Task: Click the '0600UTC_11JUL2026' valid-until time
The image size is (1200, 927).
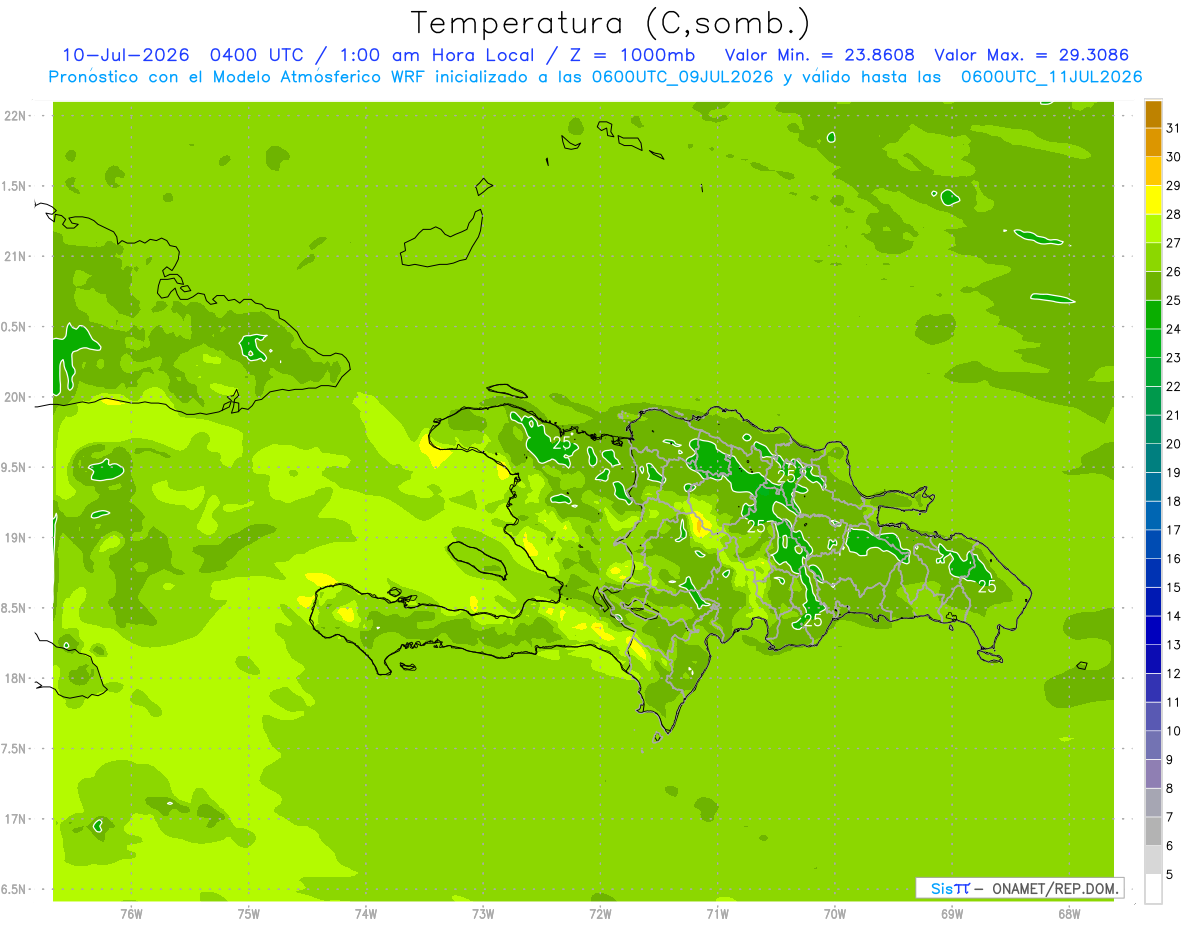Action: pos(1051,77)
